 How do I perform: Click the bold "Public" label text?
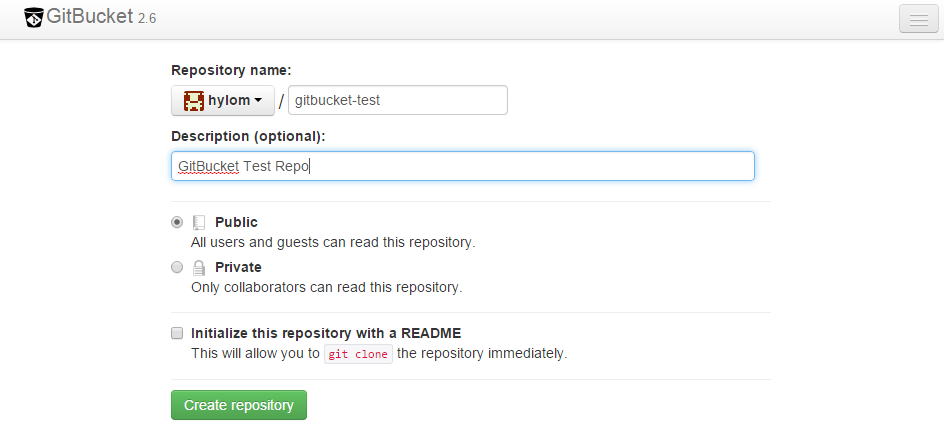236,222
